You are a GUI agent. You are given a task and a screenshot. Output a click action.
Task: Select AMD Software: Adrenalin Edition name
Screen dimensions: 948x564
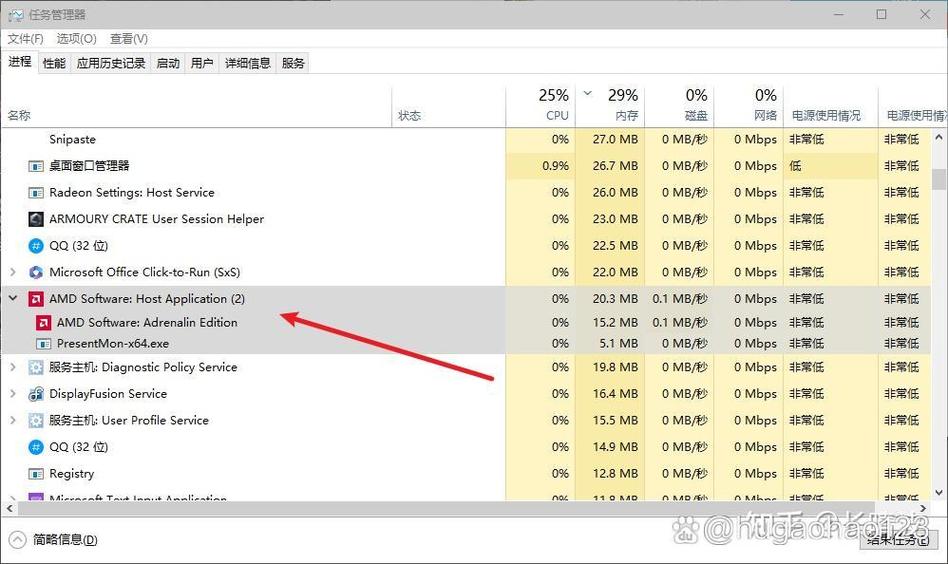pos(147,322)
